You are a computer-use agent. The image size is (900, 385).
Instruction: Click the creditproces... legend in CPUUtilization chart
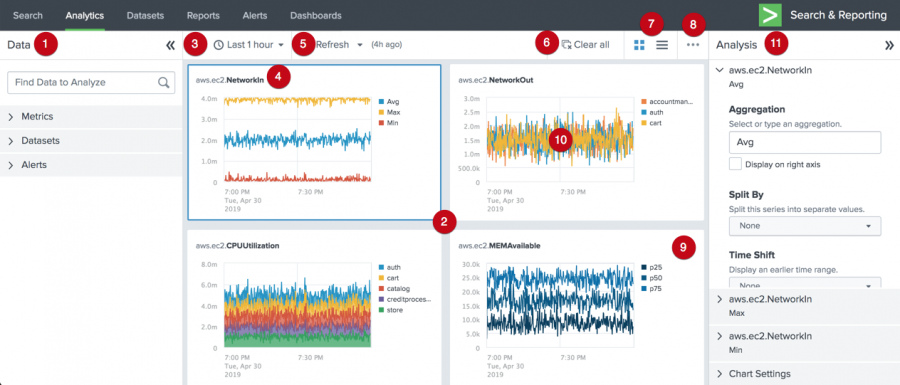pos(405,299)
